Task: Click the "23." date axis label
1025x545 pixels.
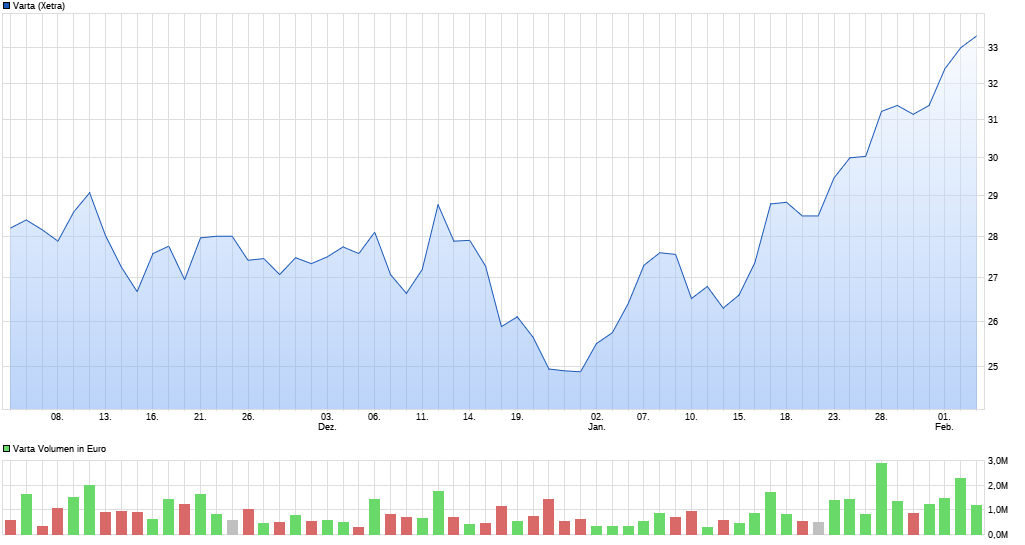Action: 833,416
